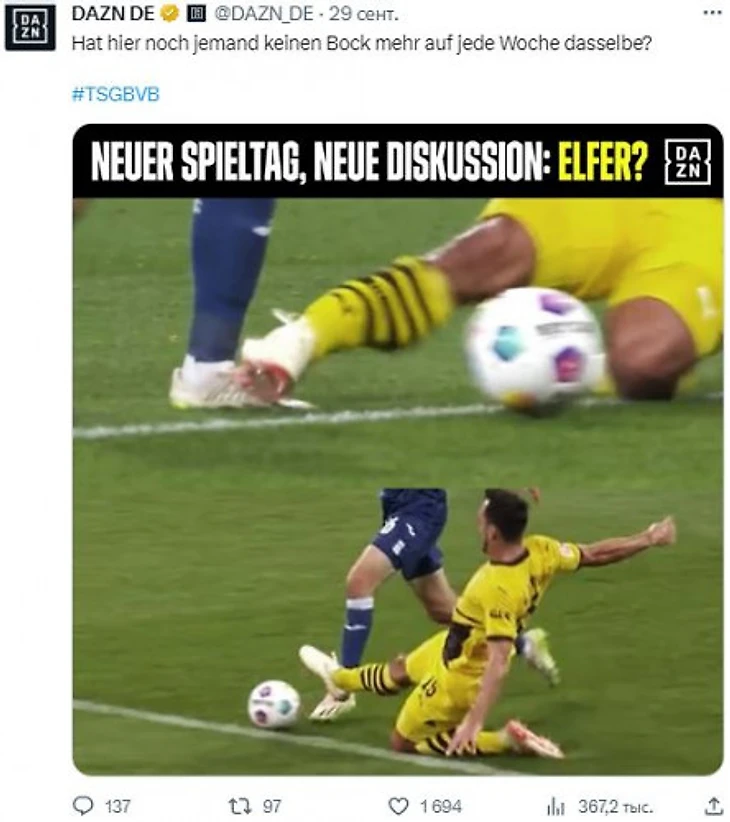Click the DAZN logo inside the image banner
The height and width of the screenshot is (822, 730).
click(x=688, y=161)
